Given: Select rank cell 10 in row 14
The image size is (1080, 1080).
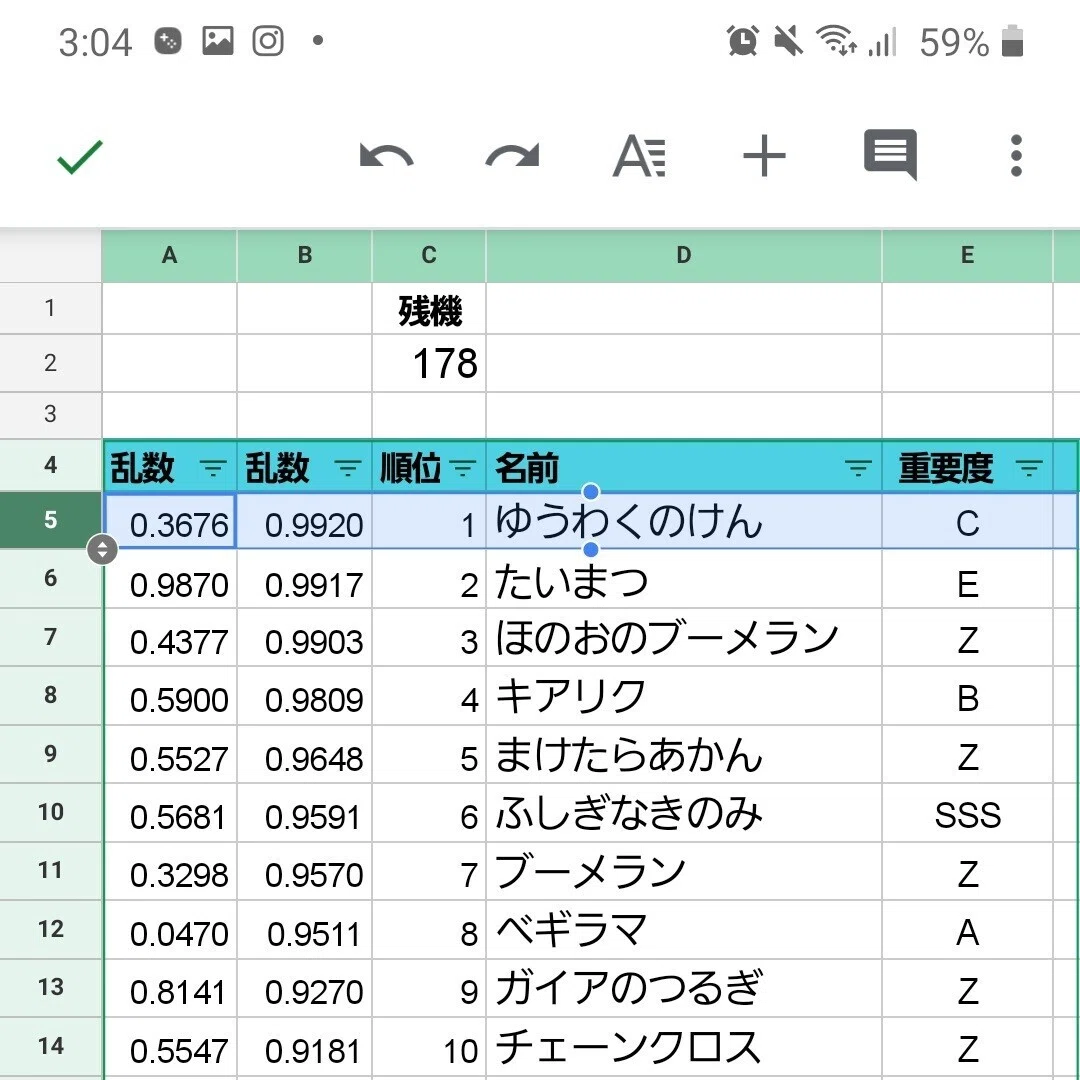Looking at the screenshot, I should [x=429, y=1047].
